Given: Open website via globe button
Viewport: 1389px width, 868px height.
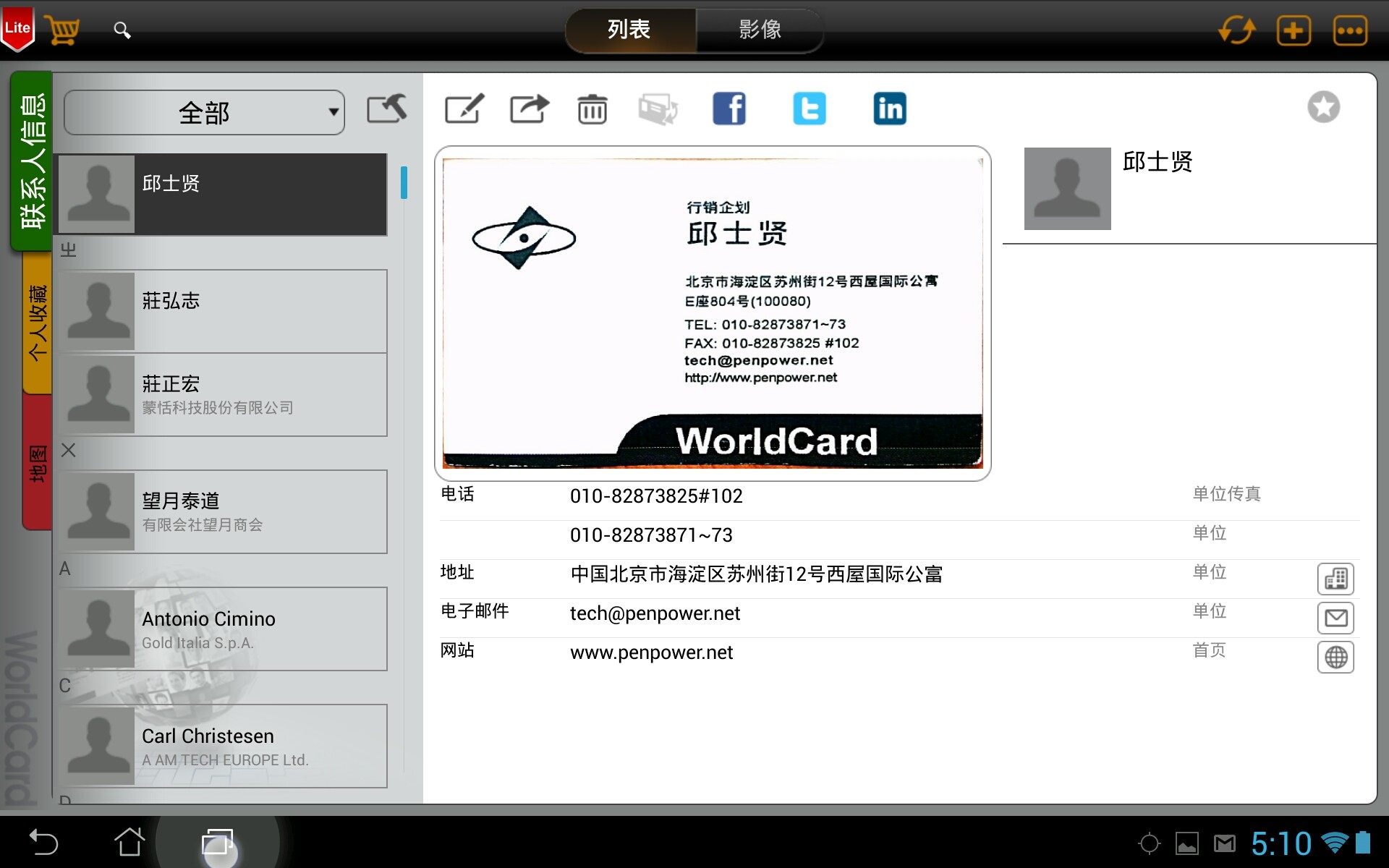Looking at the screenshot, I should pyautogui.click(x=1335, y=657).
